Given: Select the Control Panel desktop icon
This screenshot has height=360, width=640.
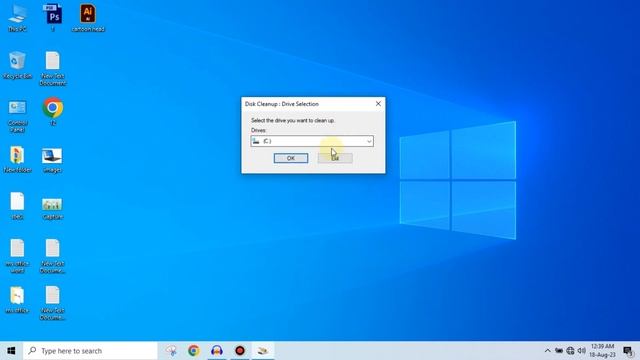Looking at the screenshot, I should (x=18, y=116).
